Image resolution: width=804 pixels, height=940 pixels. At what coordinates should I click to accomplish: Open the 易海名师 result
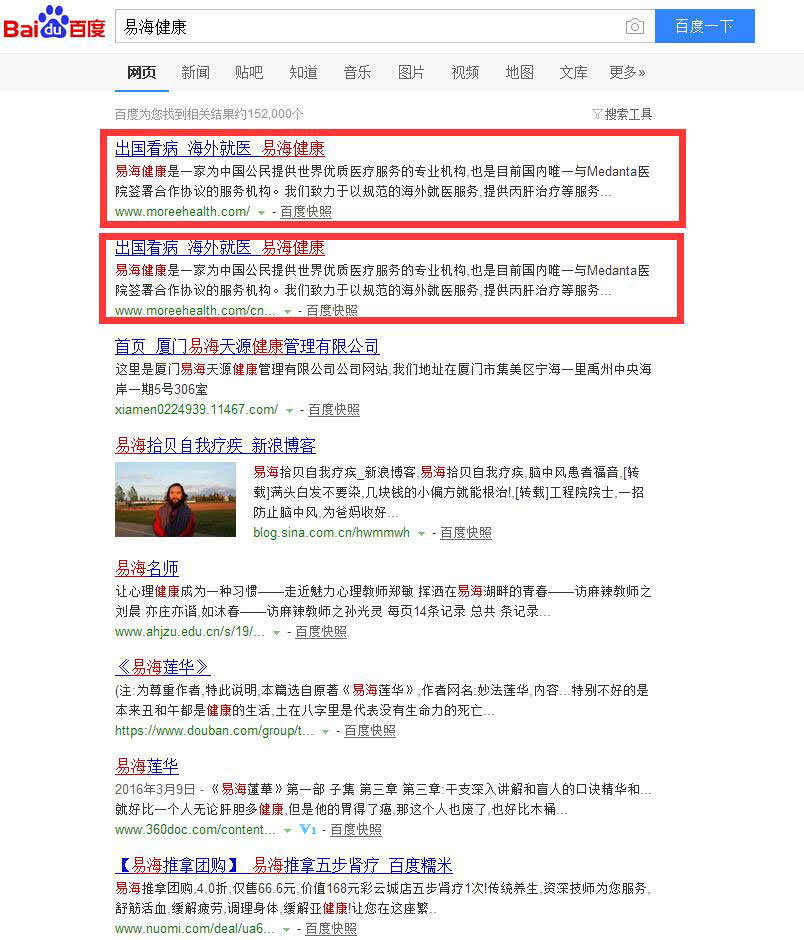(147, 568)
